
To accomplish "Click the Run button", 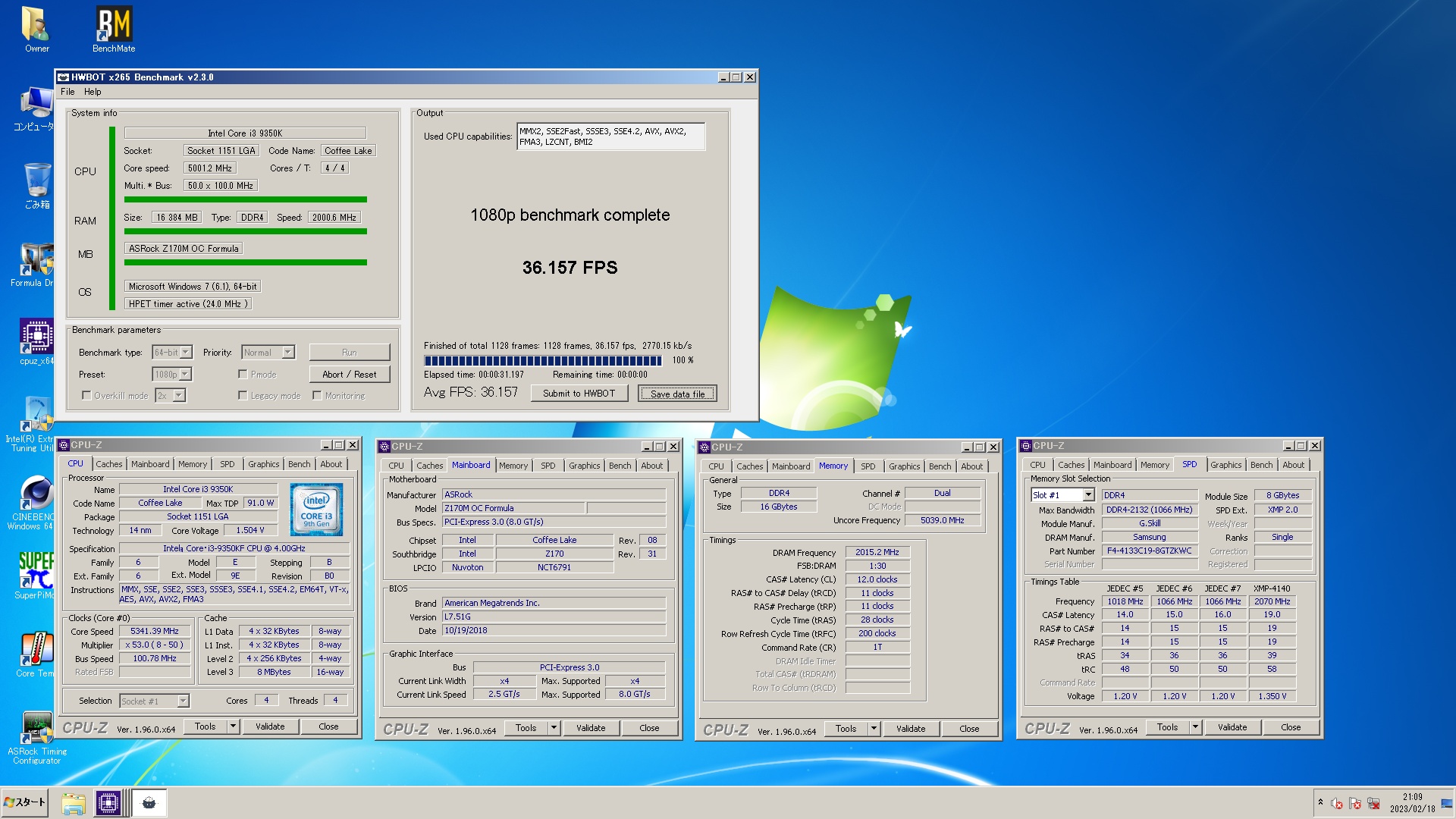I will 349,353.
